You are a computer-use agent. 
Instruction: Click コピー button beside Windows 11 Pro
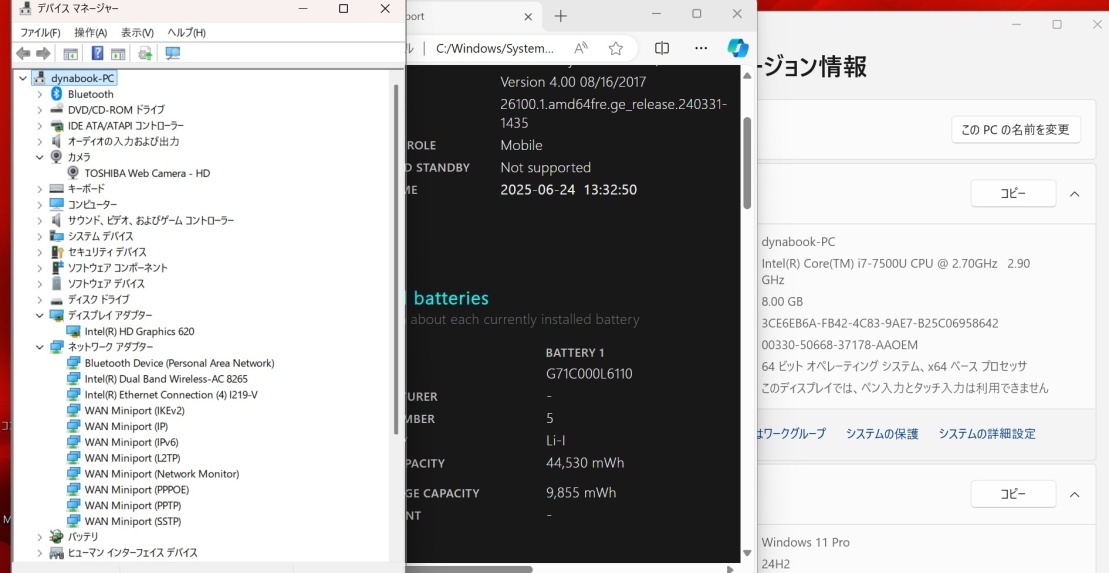[x=1013, y=494]
